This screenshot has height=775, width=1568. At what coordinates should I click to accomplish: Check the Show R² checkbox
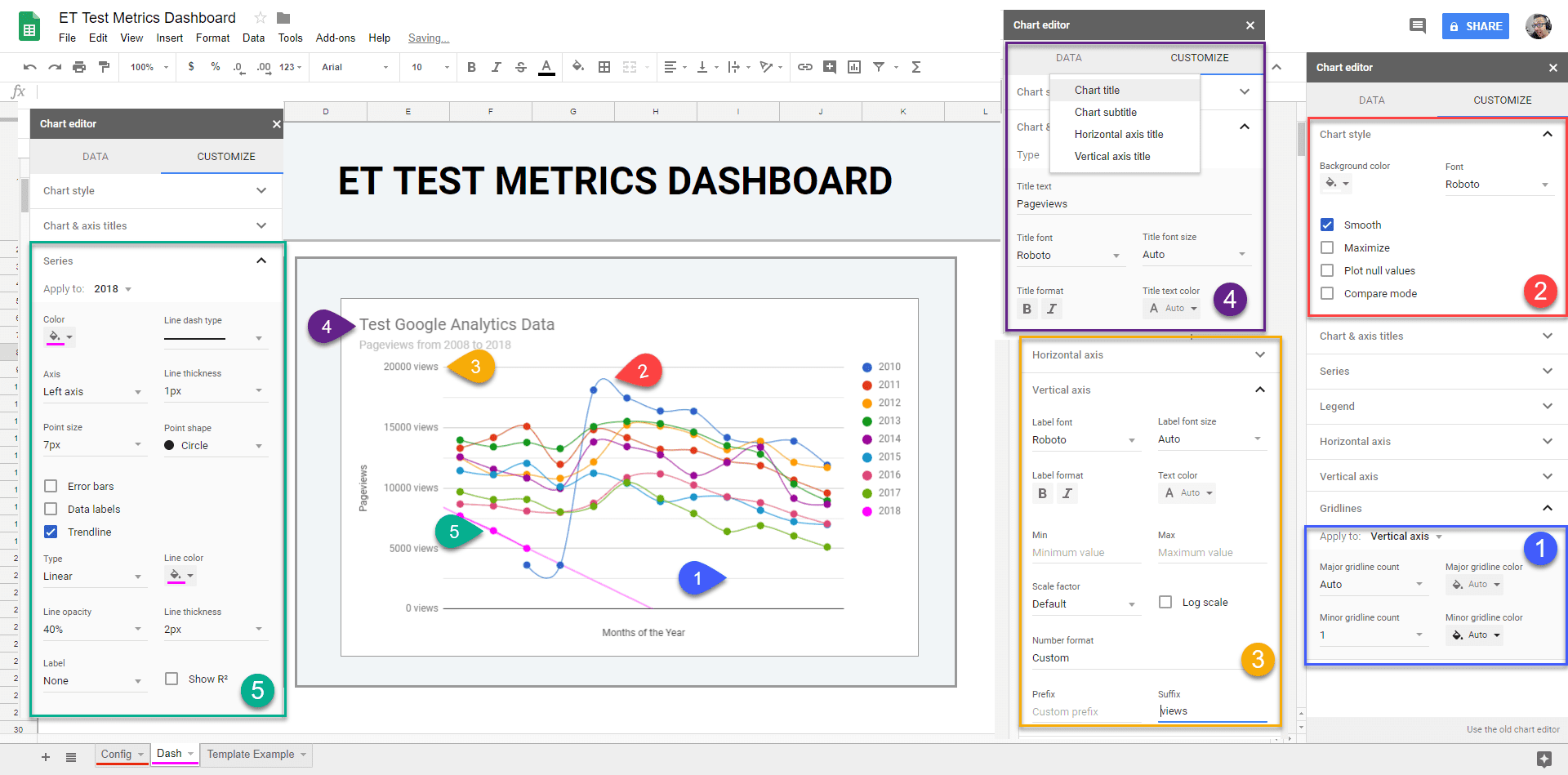(171, 679)
